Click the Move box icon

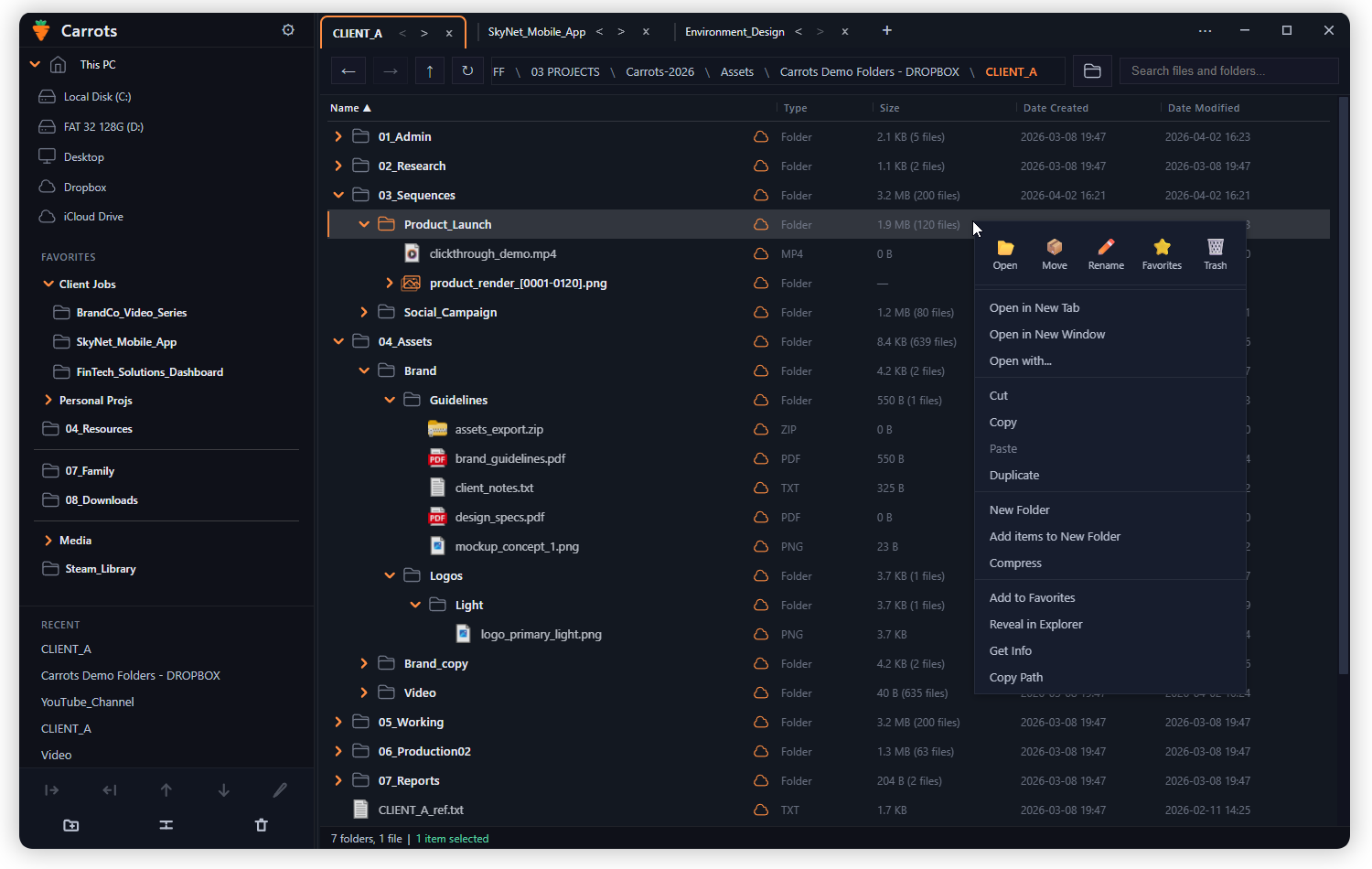1055,248
